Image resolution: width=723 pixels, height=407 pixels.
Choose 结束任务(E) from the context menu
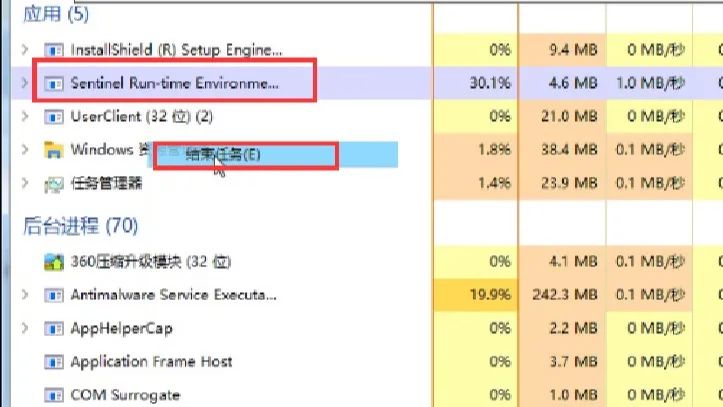pos(245,155)
